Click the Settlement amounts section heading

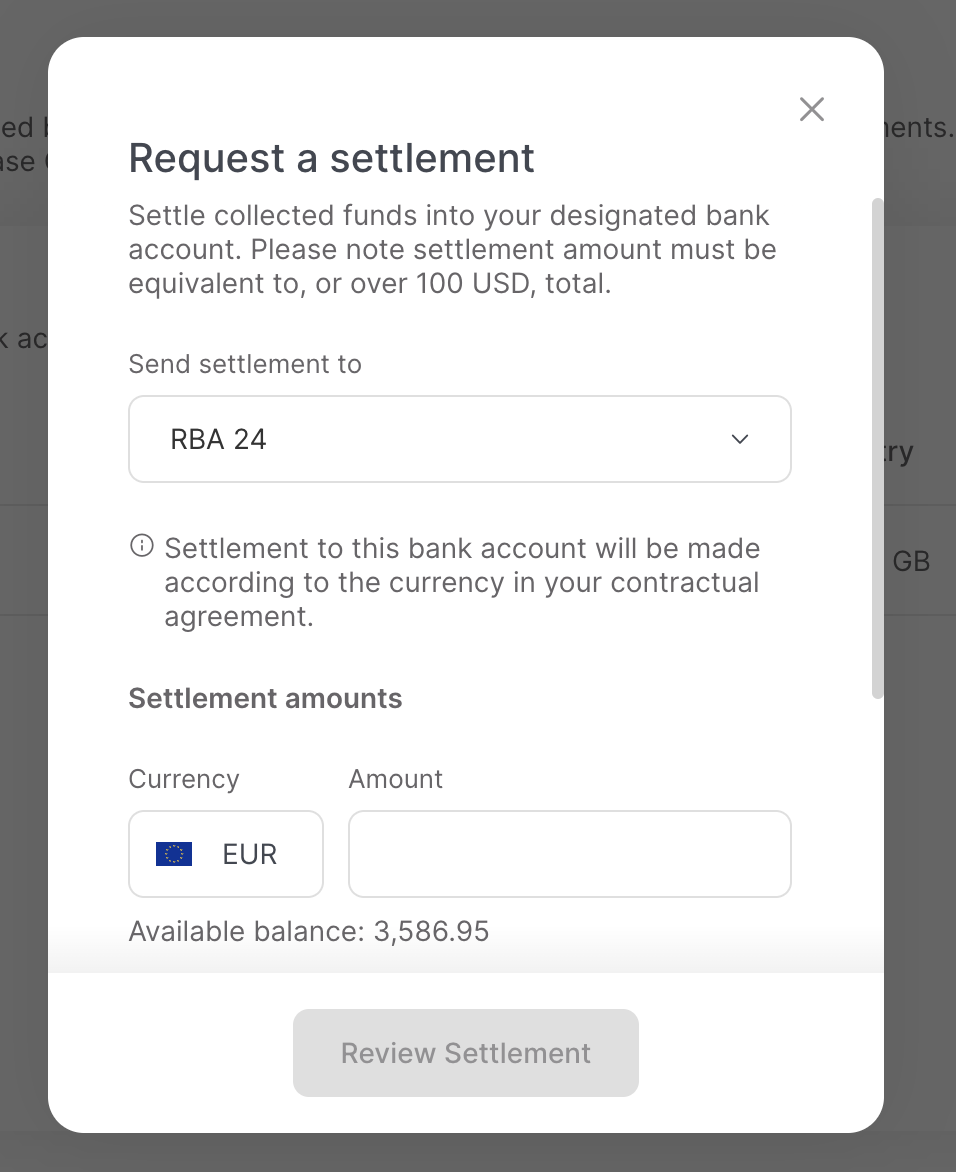[265, 698]
